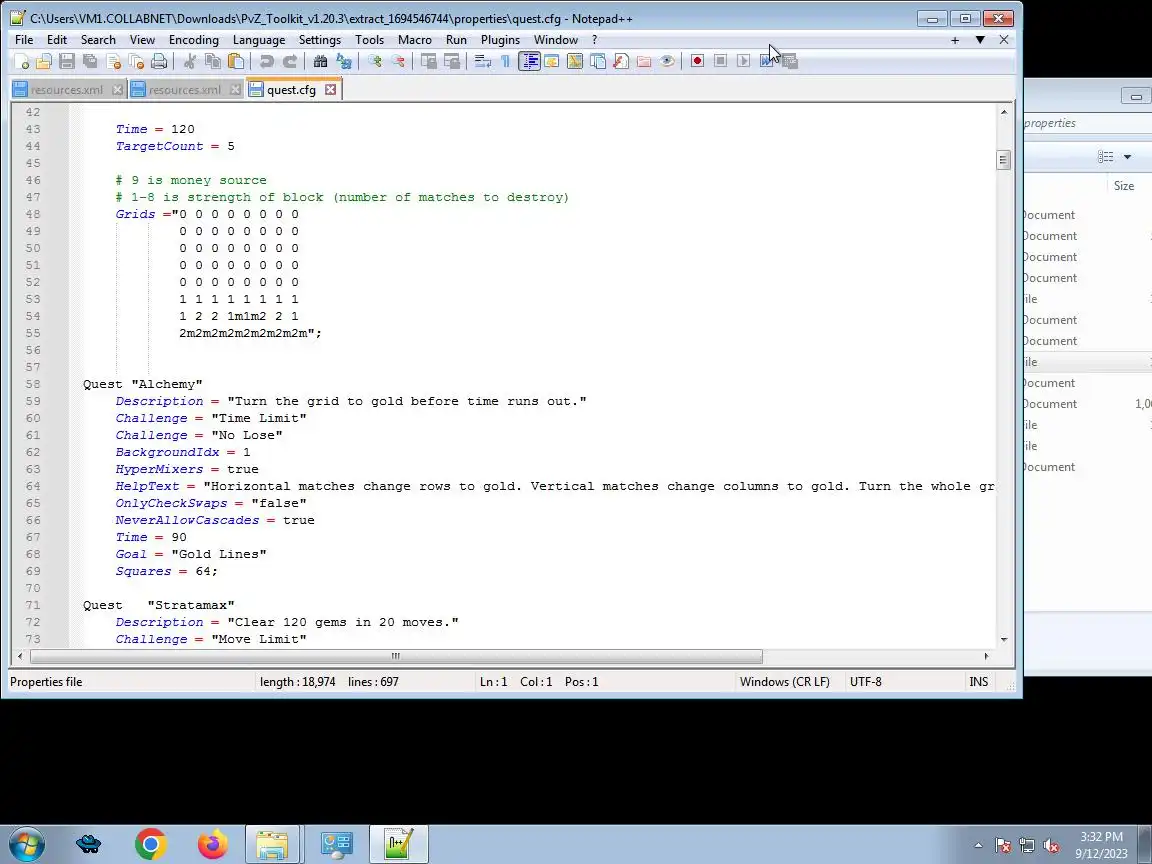The height and width of the screenshot is (864, 1152).
Task: Click the Stop Recording macro icon
Action: tap(721, 61)
